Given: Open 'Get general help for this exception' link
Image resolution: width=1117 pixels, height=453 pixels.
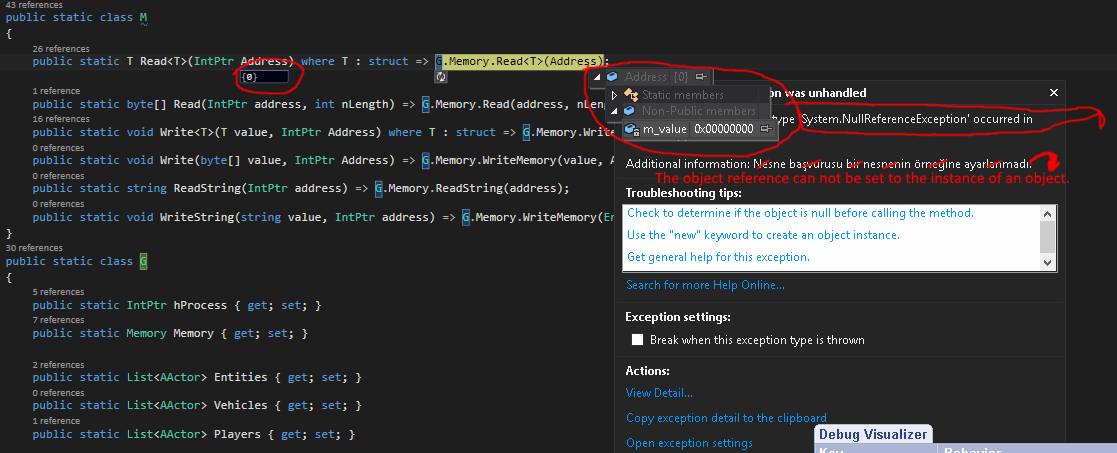Looking at the screenshot, I should 718,257.
